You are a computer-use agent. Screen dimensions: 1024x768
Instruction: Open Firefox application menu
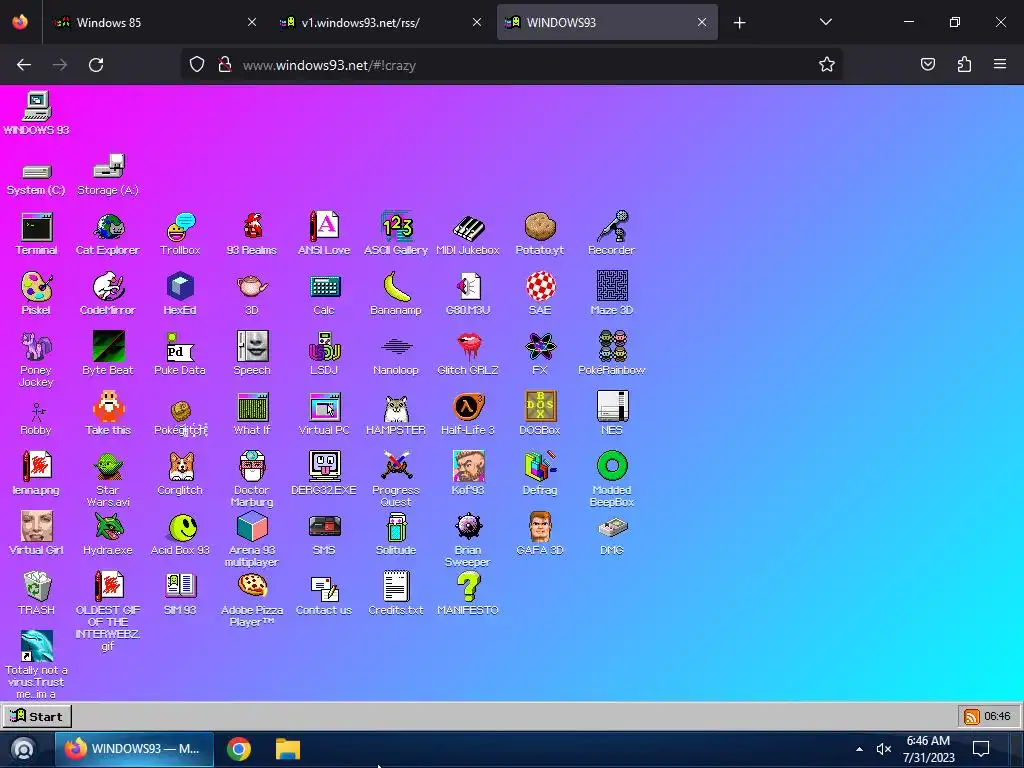coord(1000,64)
